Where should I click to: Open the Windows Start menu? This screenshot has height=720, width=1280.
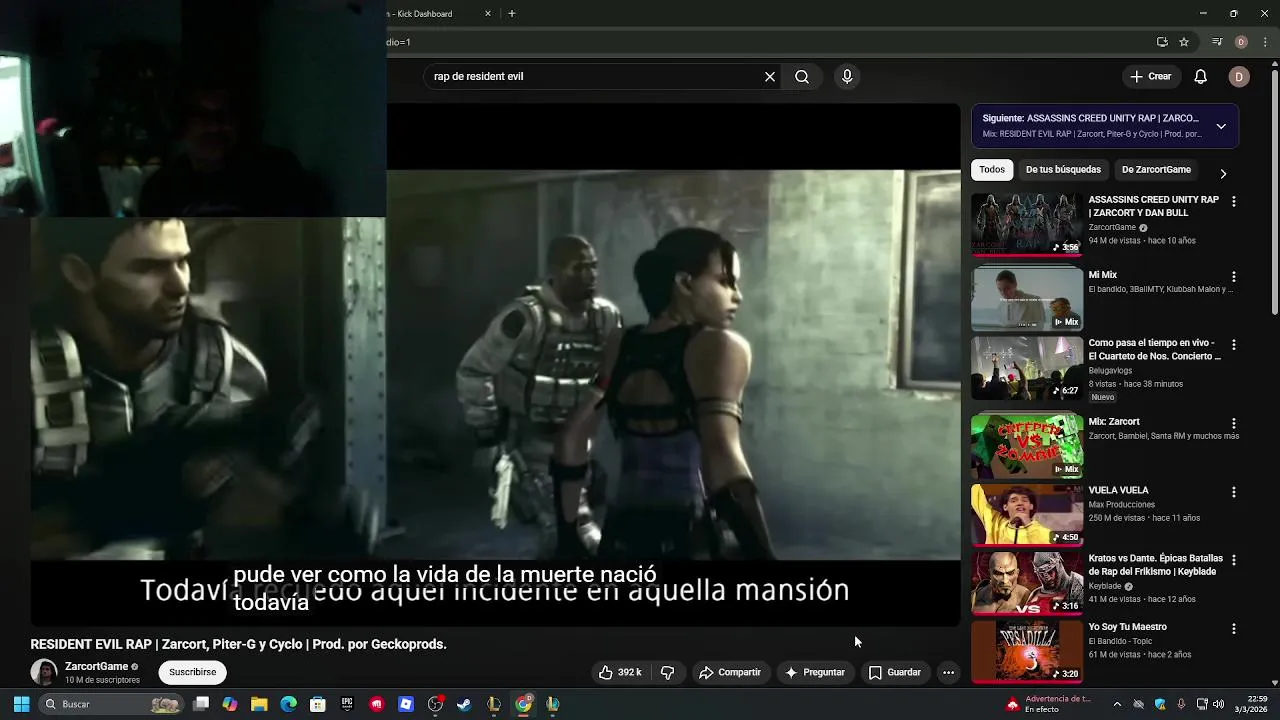tap(21, 704)
